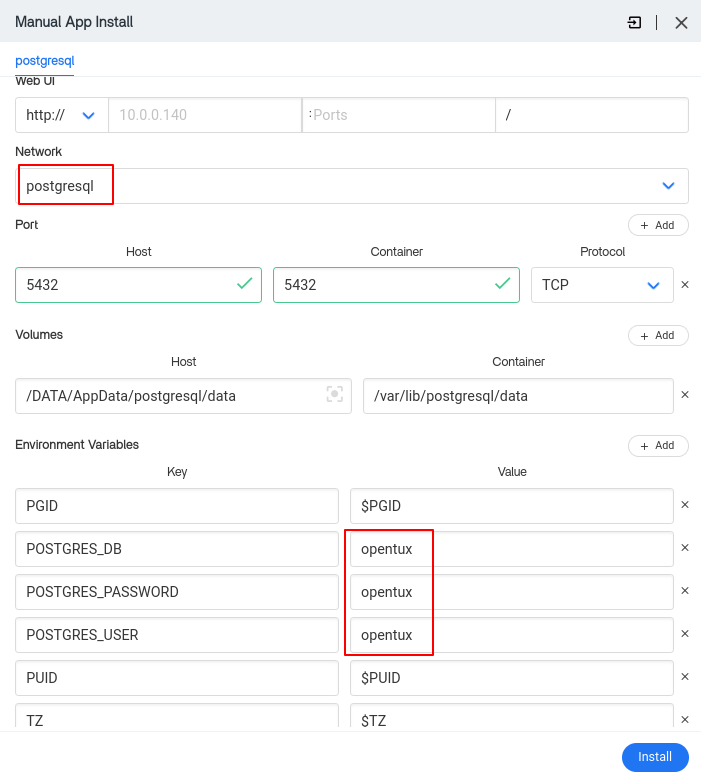The height and width of the screenshot is (778, 701).
Task: Click the POSTGRES_USER key field
Action: tap(177, 635)
